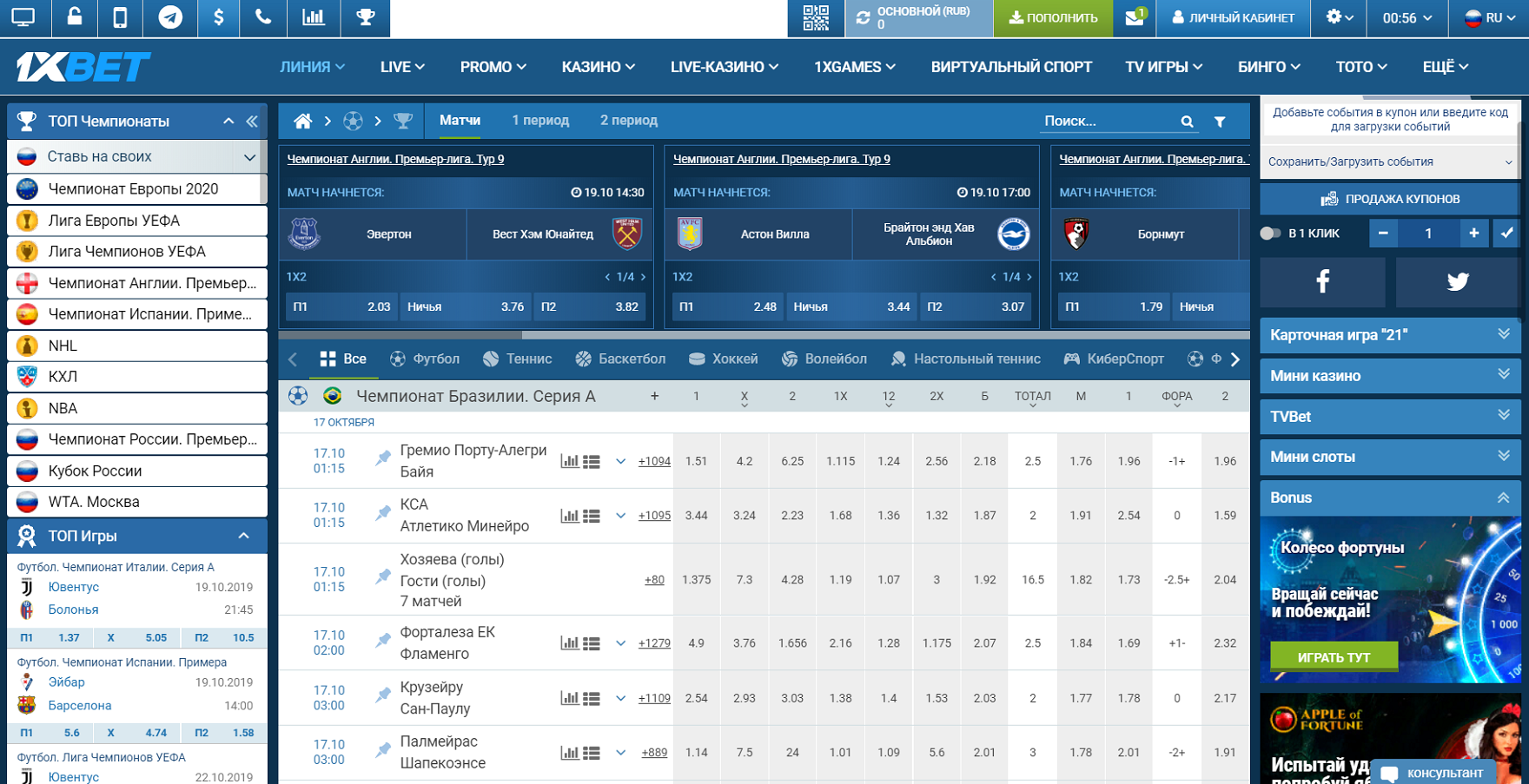1529x784 pixels.
Task: Open the messages envelope icon
Action: point(1135,17)
